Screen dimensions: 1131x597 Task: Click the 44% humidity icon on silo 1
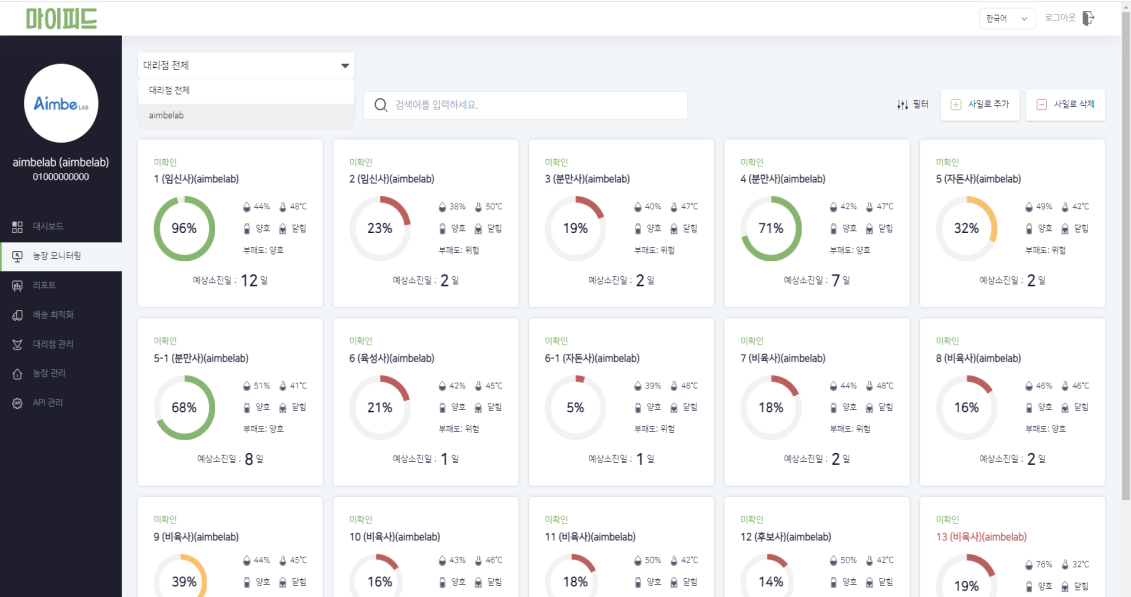tap(247, 207)
